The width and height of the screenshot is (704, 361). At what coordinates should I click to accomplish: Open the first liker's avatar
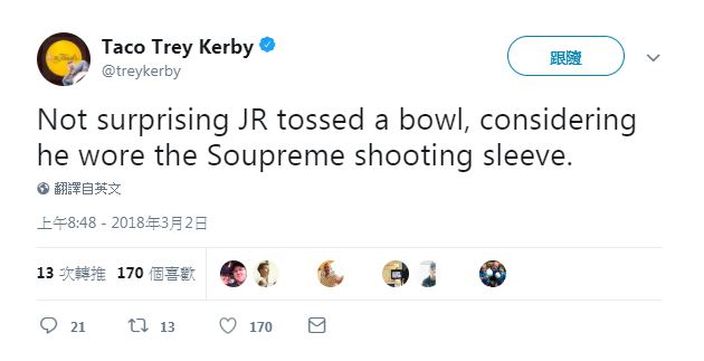click(x=233, y=273)
